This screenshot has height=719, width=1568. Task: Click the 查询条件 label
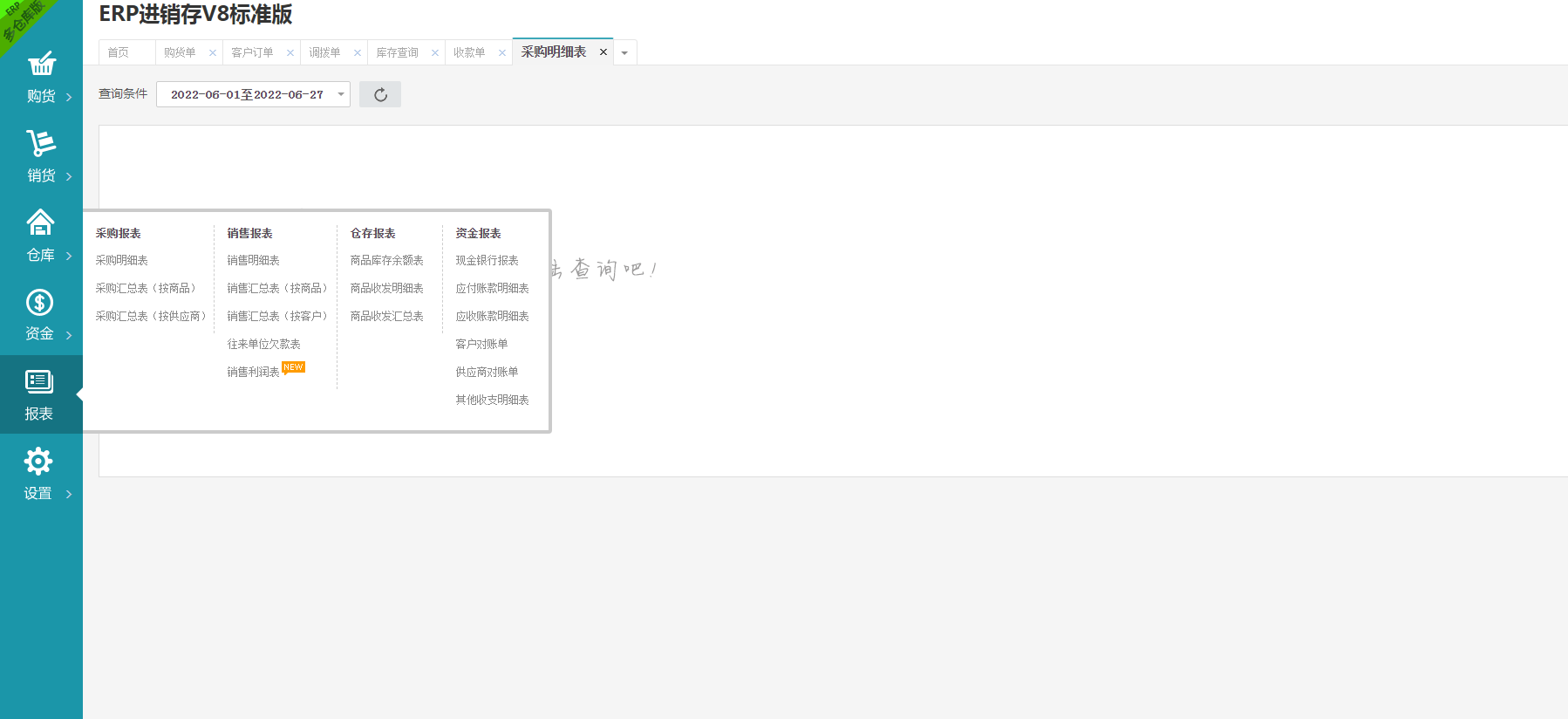[x=123, y=94]
